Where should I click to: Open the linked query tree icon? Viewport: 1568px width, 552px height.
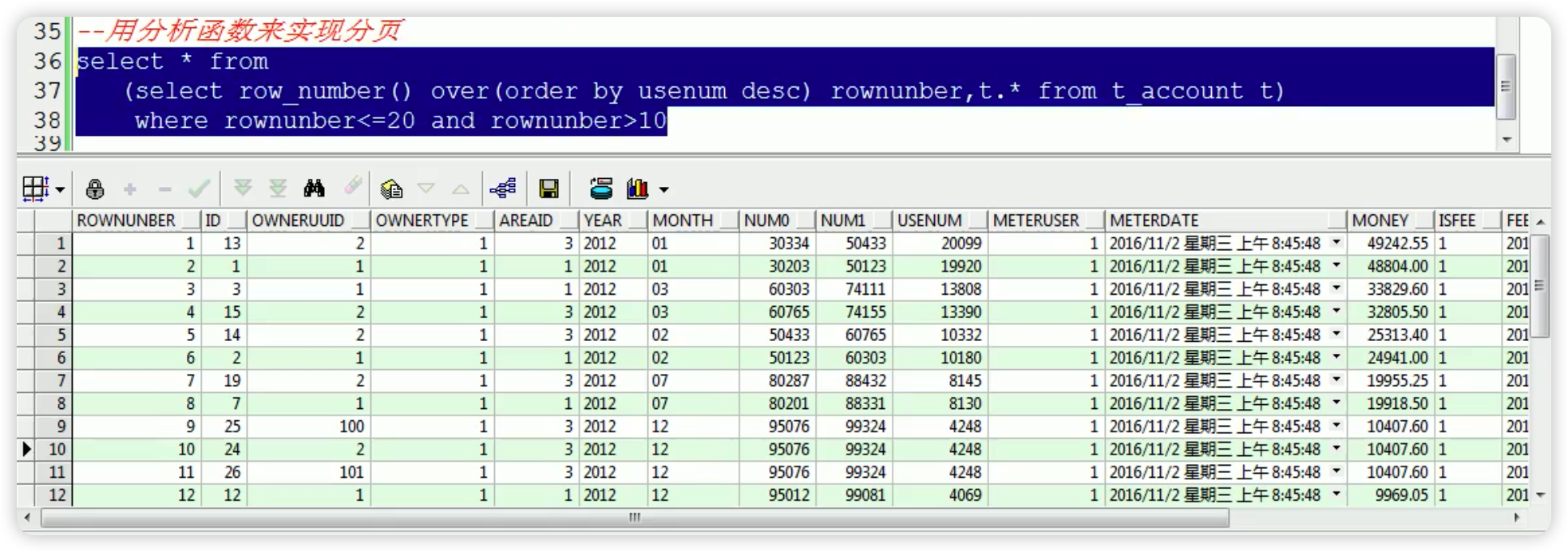click(503, 189)
